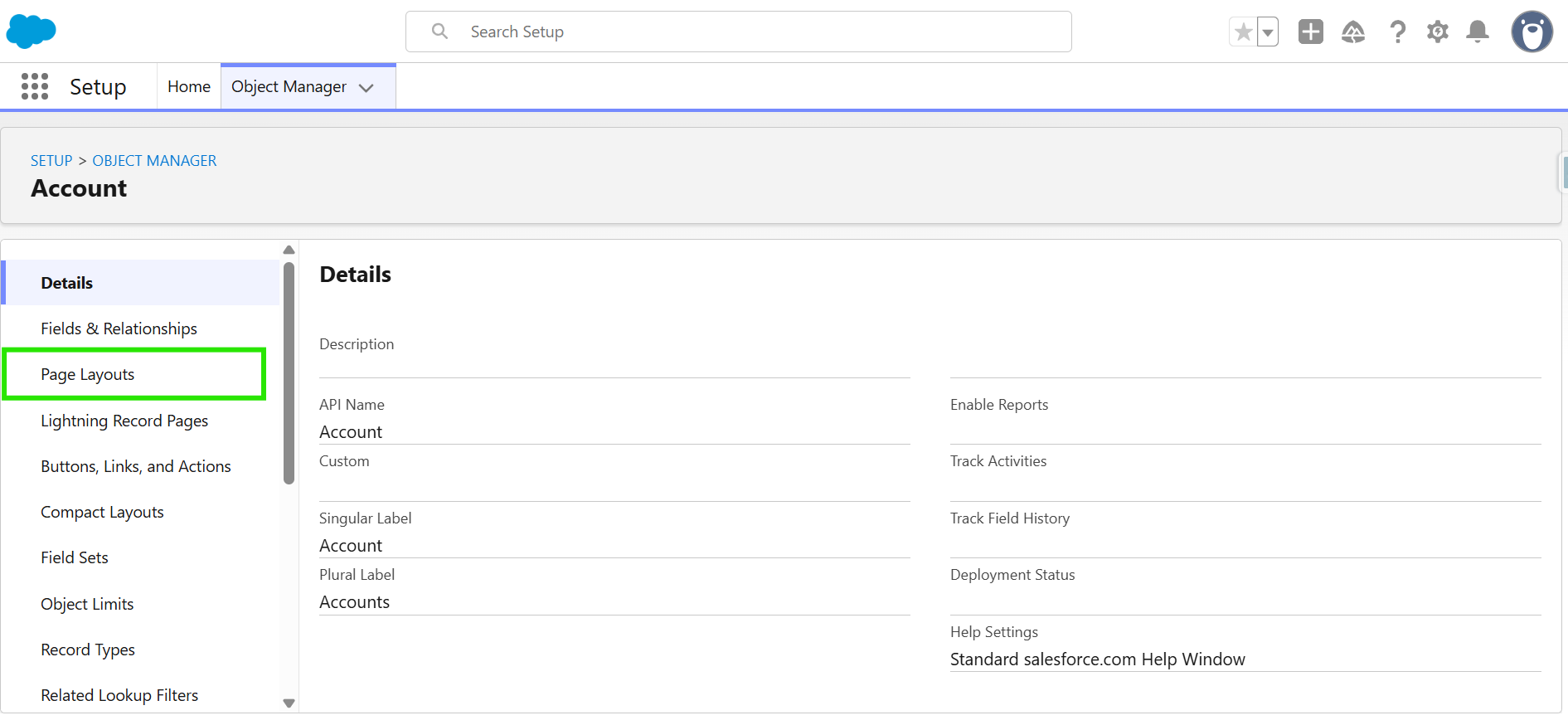Screen dimensions: 1568x725
Task: Click the sidebar scroll down arrow
Action: [x=289, y=703]
